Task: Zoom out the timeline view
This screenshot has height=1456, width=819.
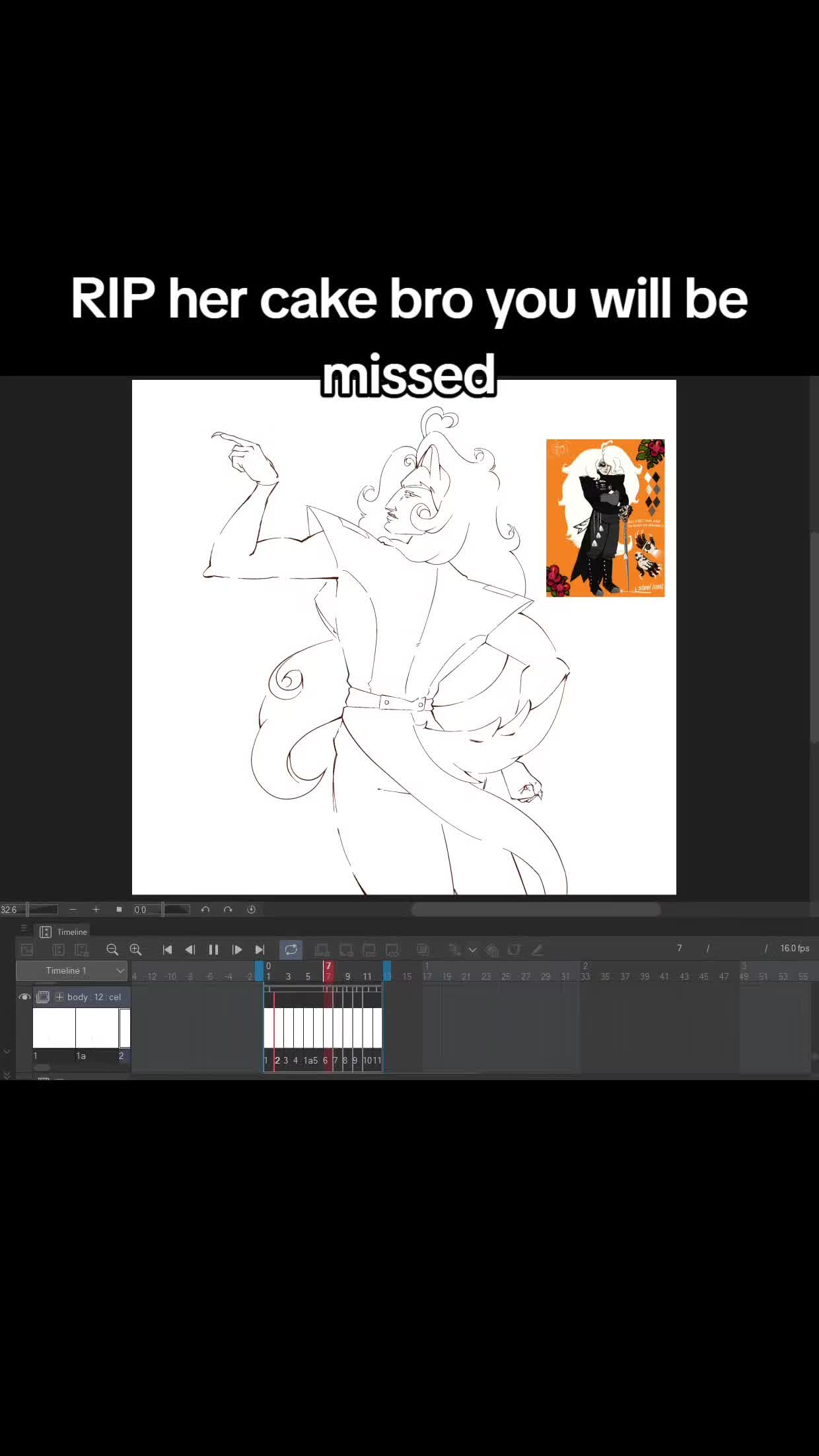Action: click(x=112, y=949)
